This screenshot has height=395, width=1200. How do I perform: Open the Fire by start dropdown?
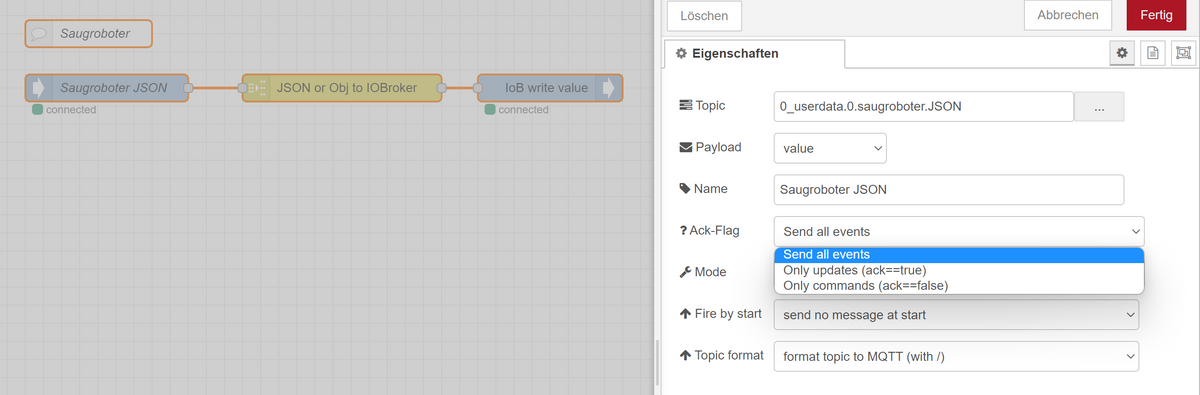[957, 315]
